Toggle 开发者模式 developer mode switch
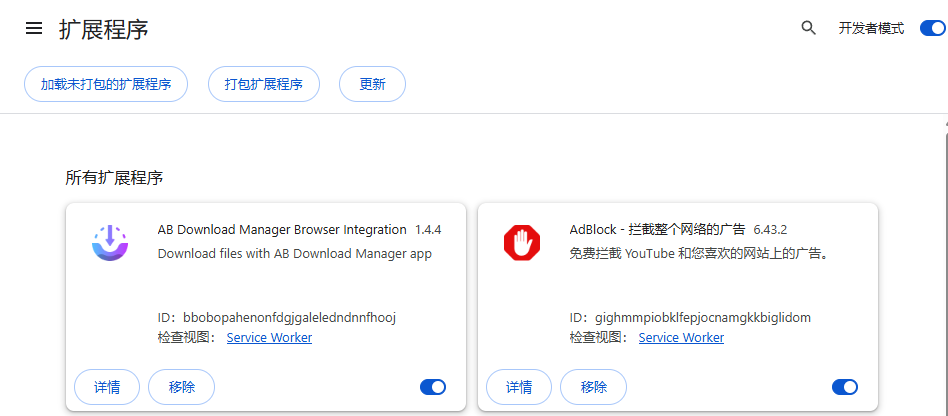The height and width of the screenshot is (416, 948). coord(933,28)
